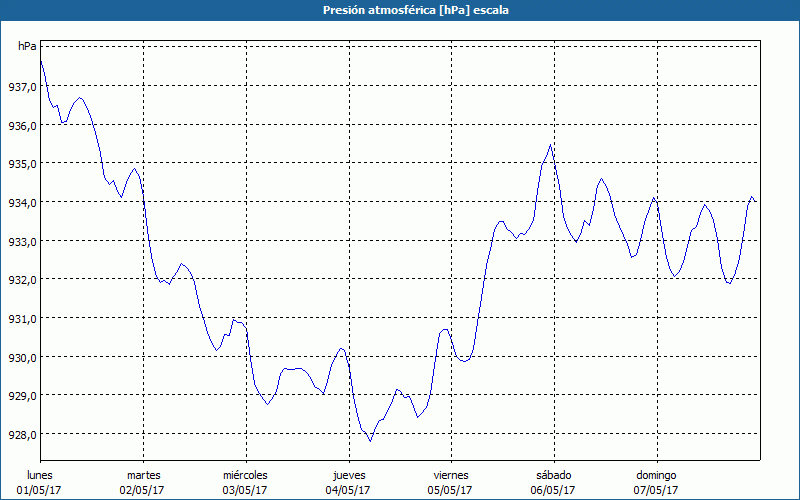
Task: Select the date 07/05/17 on the axis
Action: click(656, 490)
